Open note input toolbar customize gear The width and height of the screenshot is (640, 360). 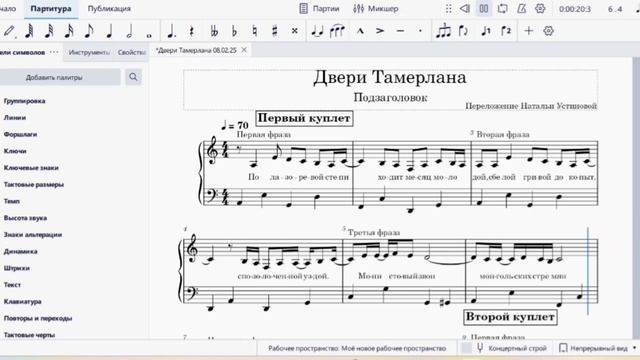click(549, 31)
